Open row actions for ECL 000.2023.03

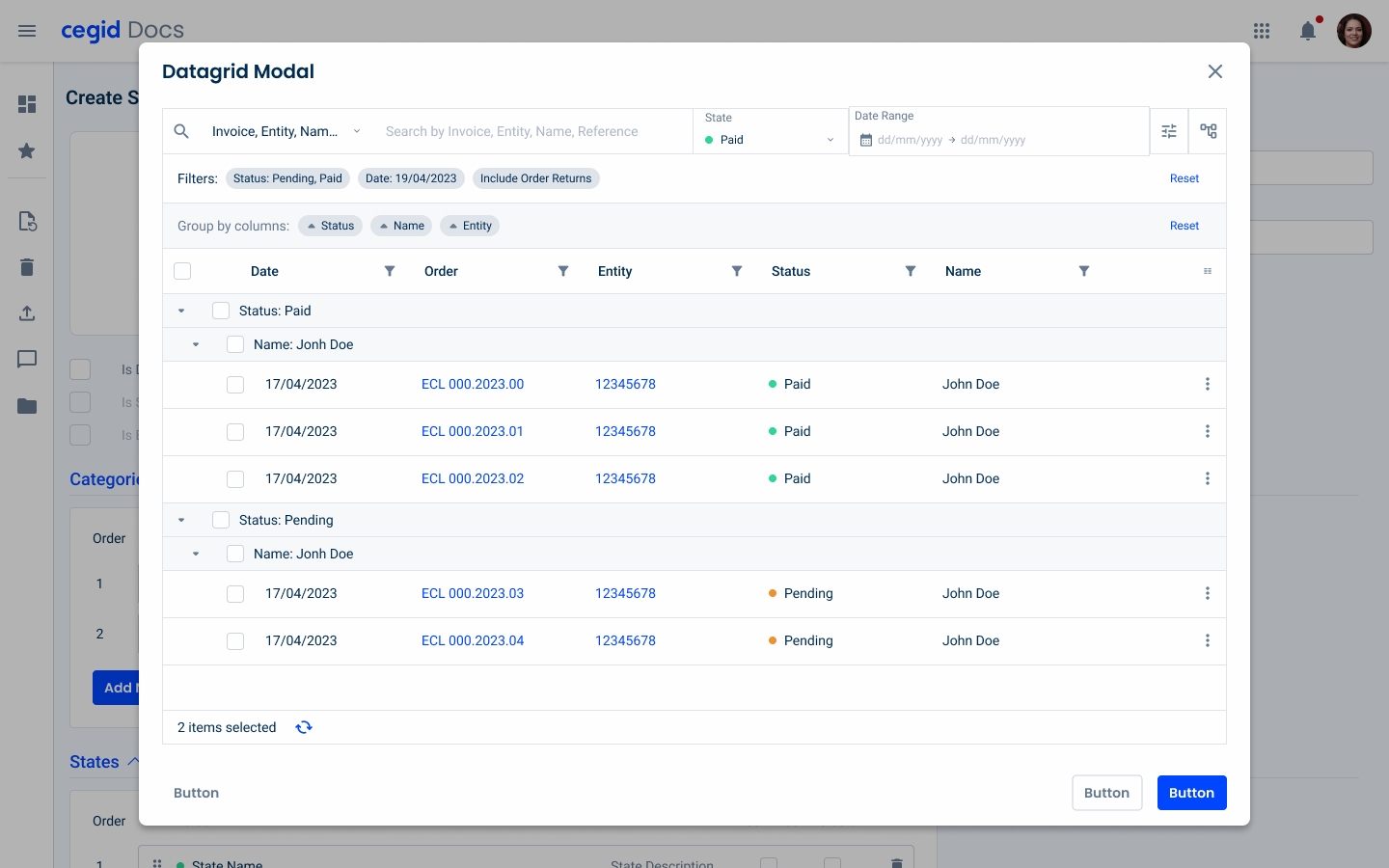coord(1207,593)
